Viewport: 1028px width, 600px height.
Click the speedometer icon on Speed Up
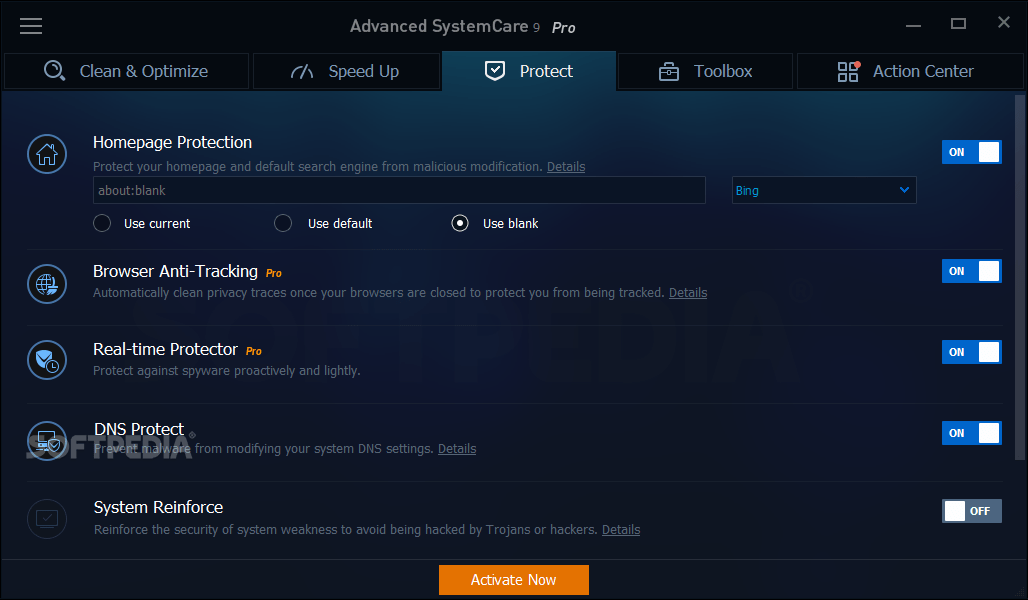click(x=302, y=71)
